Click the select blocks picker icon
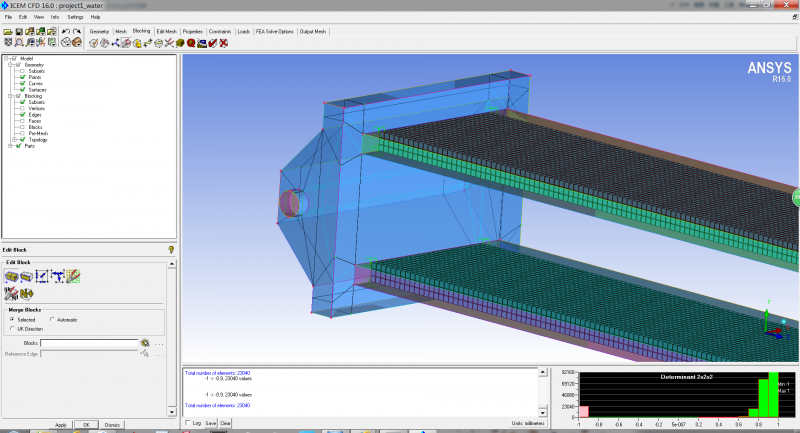Image resolution: width=800 pixels, height=433 pixels. pos(145,343)
